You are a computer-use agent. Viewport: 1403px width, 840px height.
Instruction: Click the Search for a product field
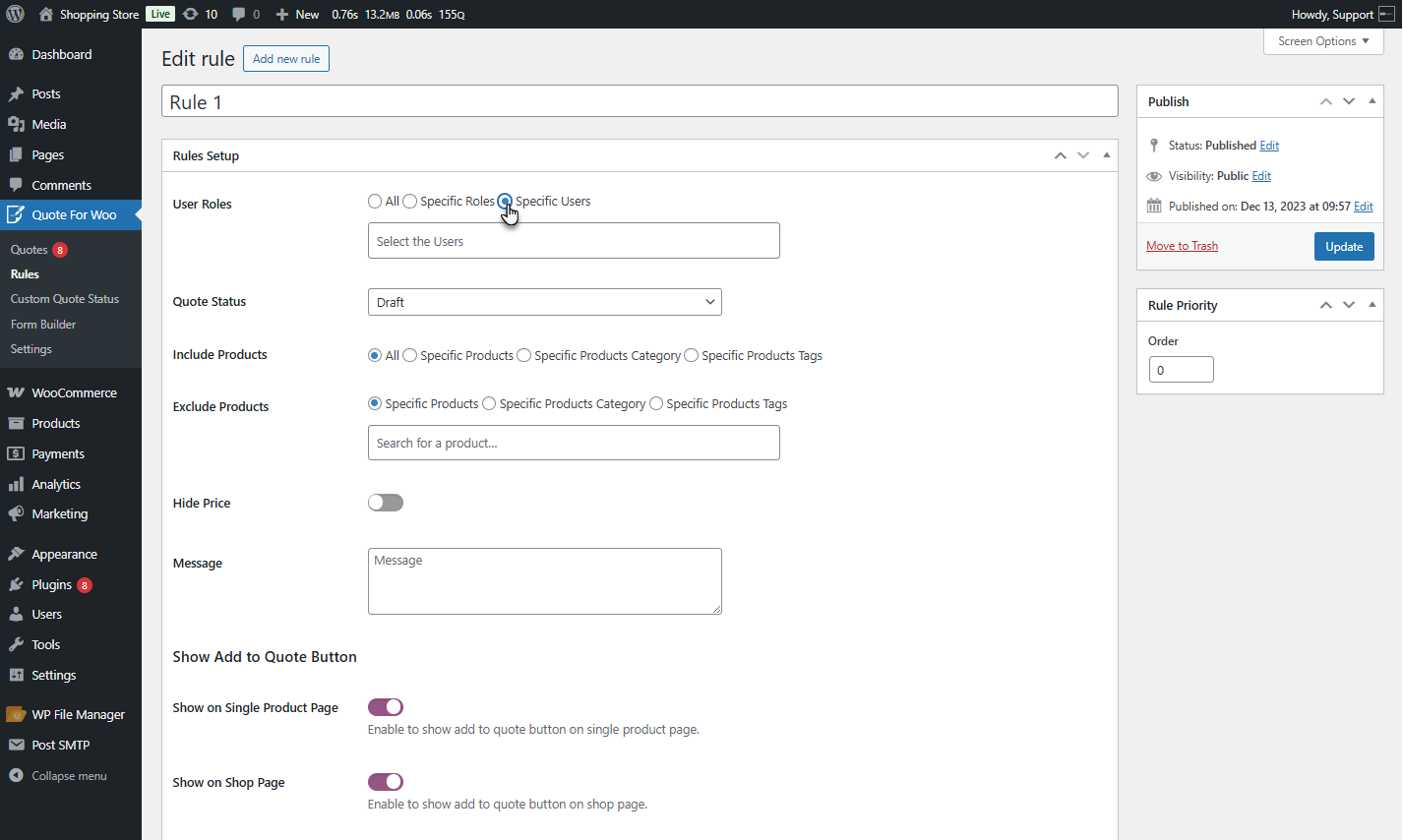point(574,443)
